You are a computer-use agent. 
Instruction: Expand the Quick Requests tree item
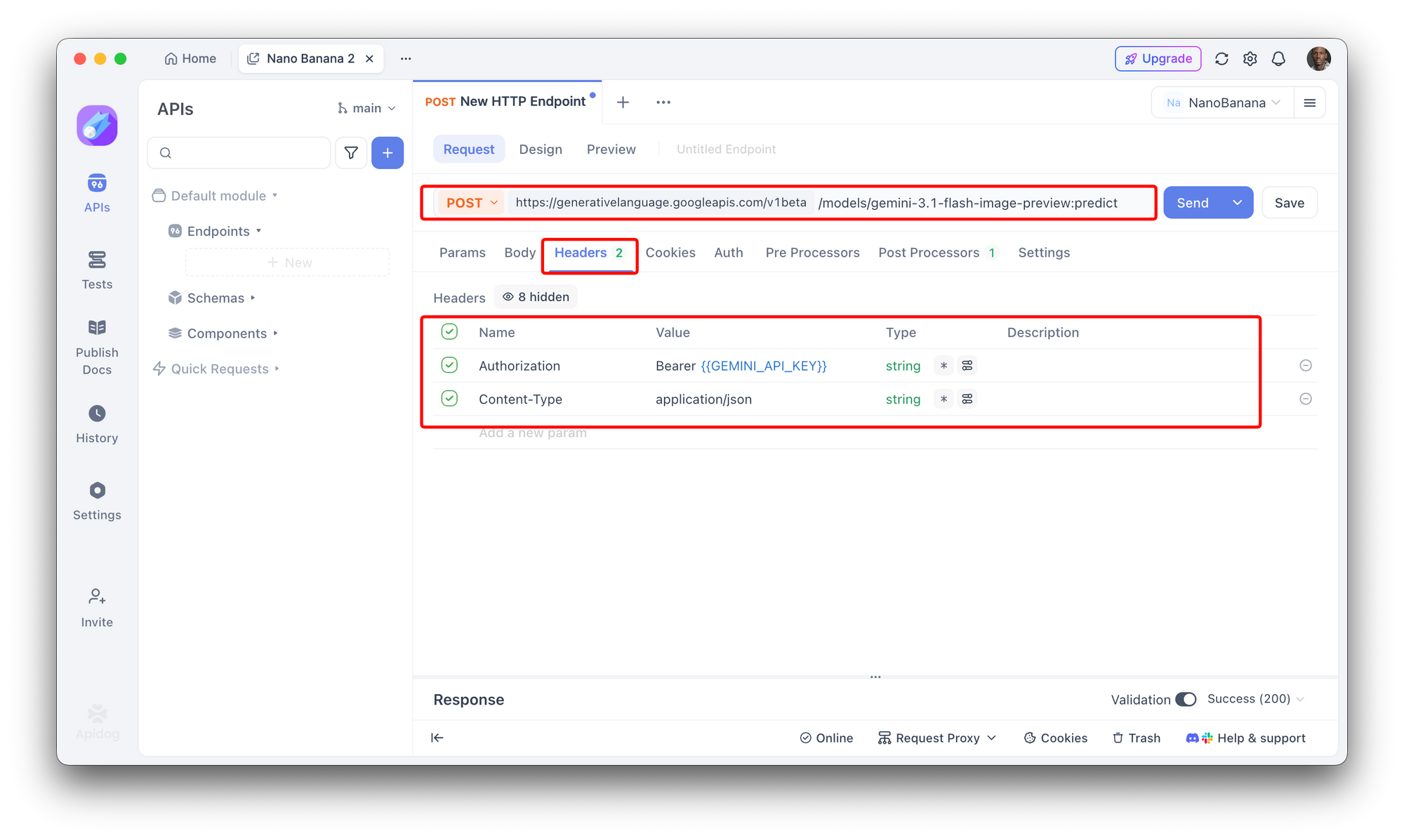coord(216,369)
